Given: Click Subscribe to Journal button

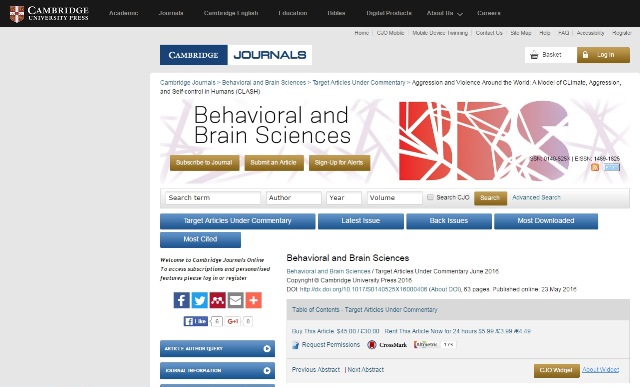Looking at the screenshot, I should click(x=204, y=162).
